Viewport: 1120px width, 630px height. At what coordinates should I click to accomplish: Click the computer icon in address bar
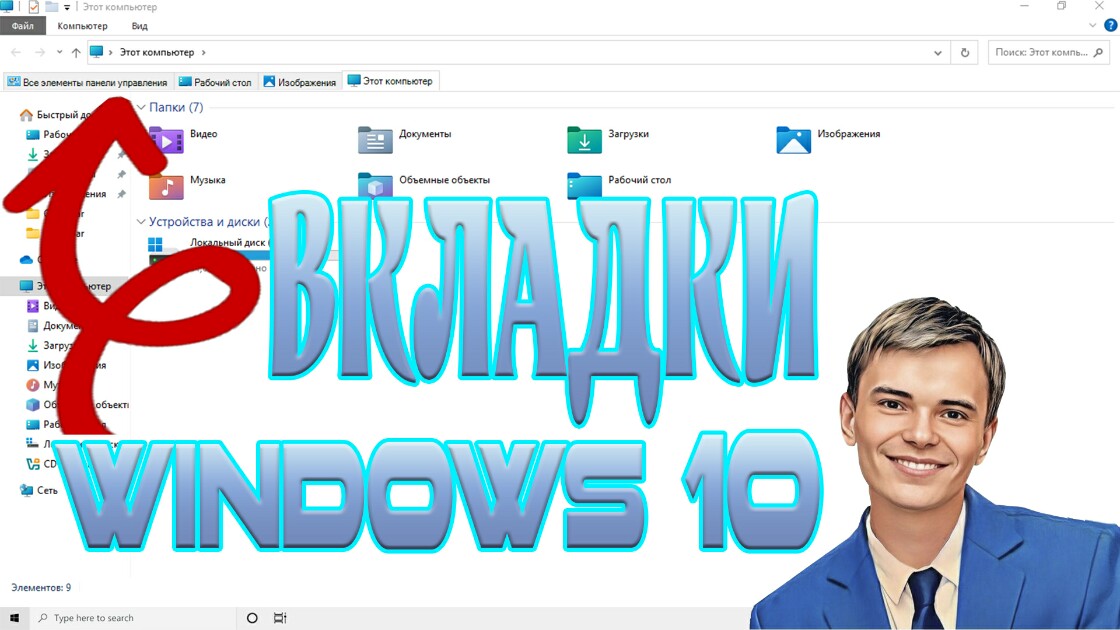[x=96, y=52]
